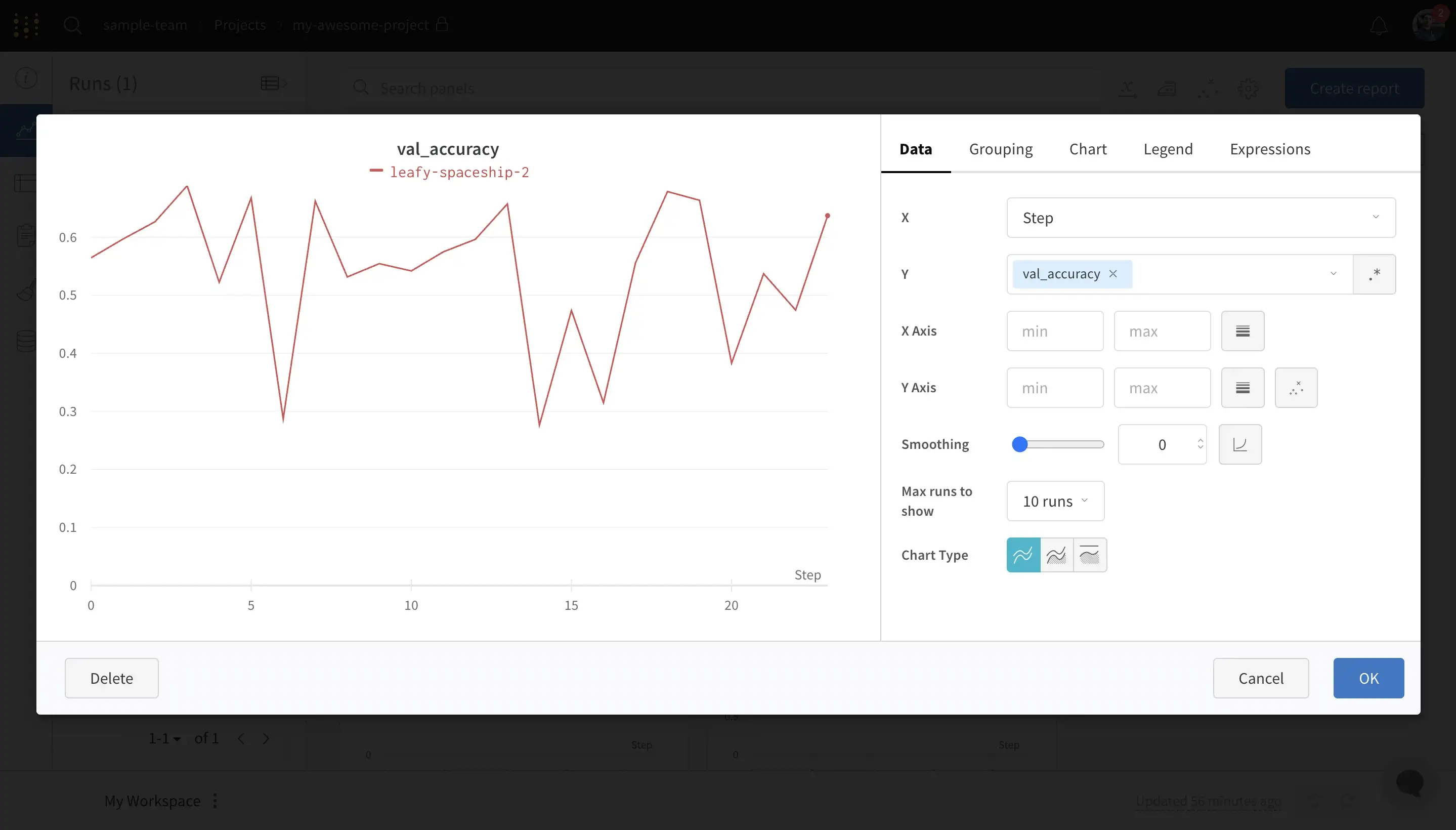Click the project info icon in sidebar
The image size is (1456, 830).
tap(26, 78)
